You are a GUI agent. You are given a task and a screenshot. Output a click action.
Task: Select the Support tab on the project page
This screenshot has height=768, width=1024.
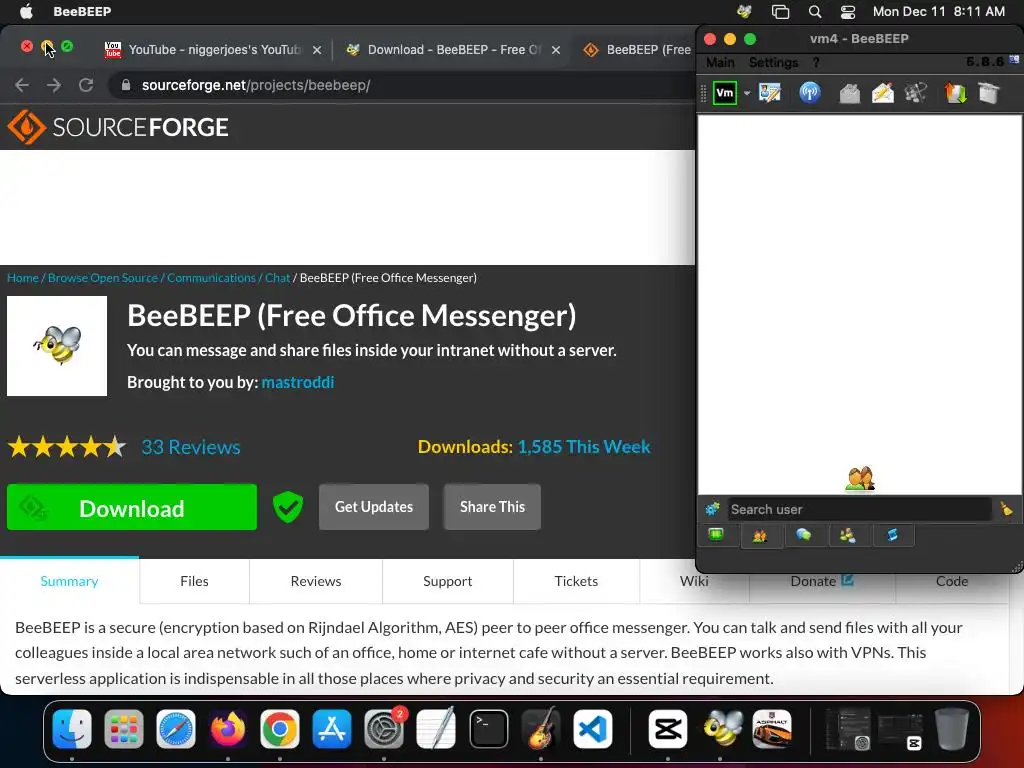[447, 581]
